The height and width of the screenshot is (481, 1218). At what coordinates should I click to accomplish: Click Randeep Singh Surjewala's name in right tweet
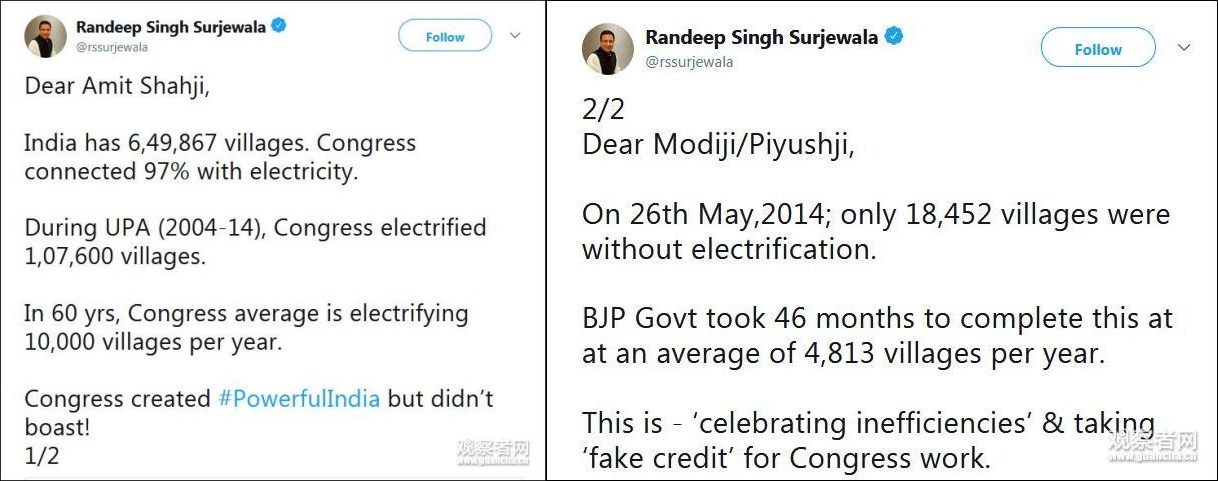pos(761,38)
